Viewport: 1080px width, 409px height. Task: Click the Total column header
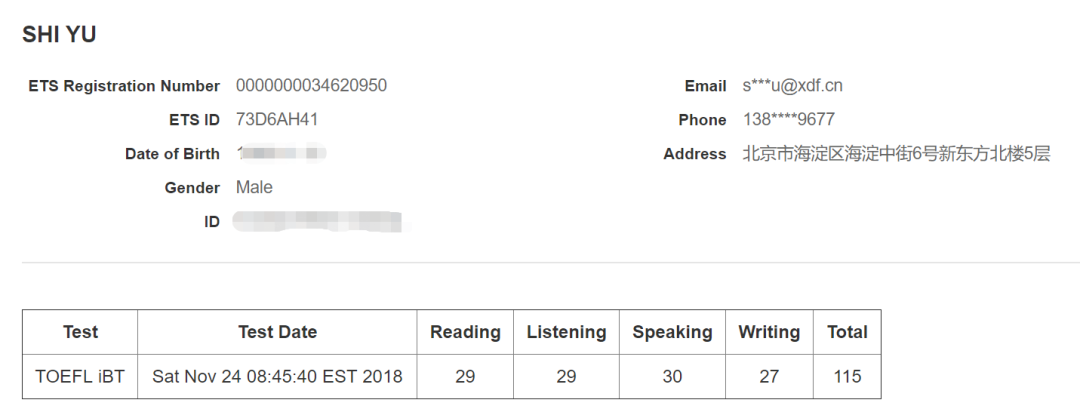click(847, 332)
